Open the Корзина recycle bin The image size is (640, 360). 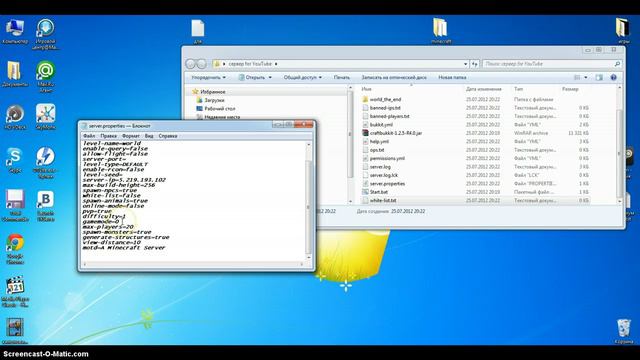coord(623,331)
